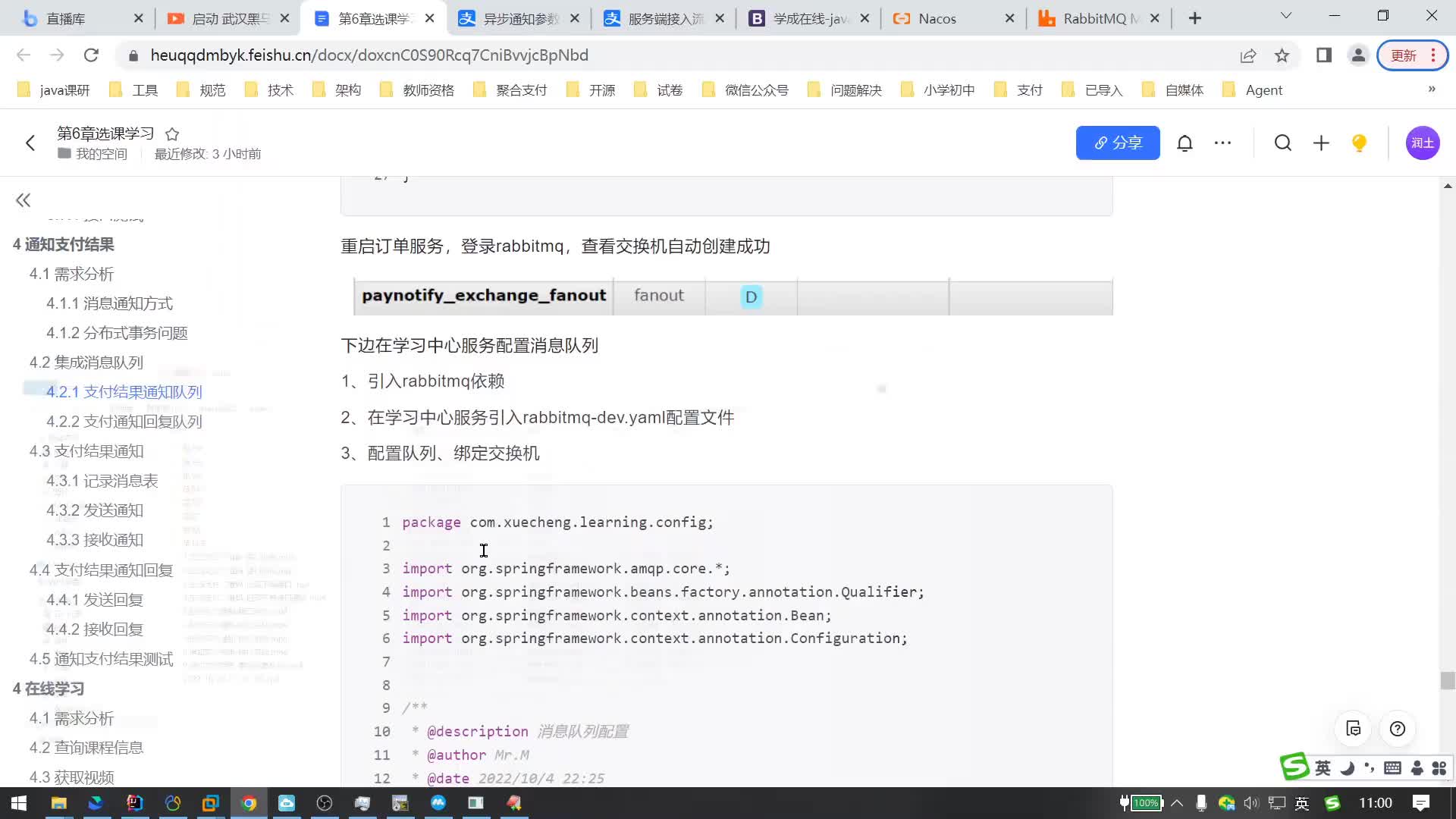This screenshot has width=1456, height=819.
Task: Open the tab search dropdown arrow
Action: click(1286, 16)
